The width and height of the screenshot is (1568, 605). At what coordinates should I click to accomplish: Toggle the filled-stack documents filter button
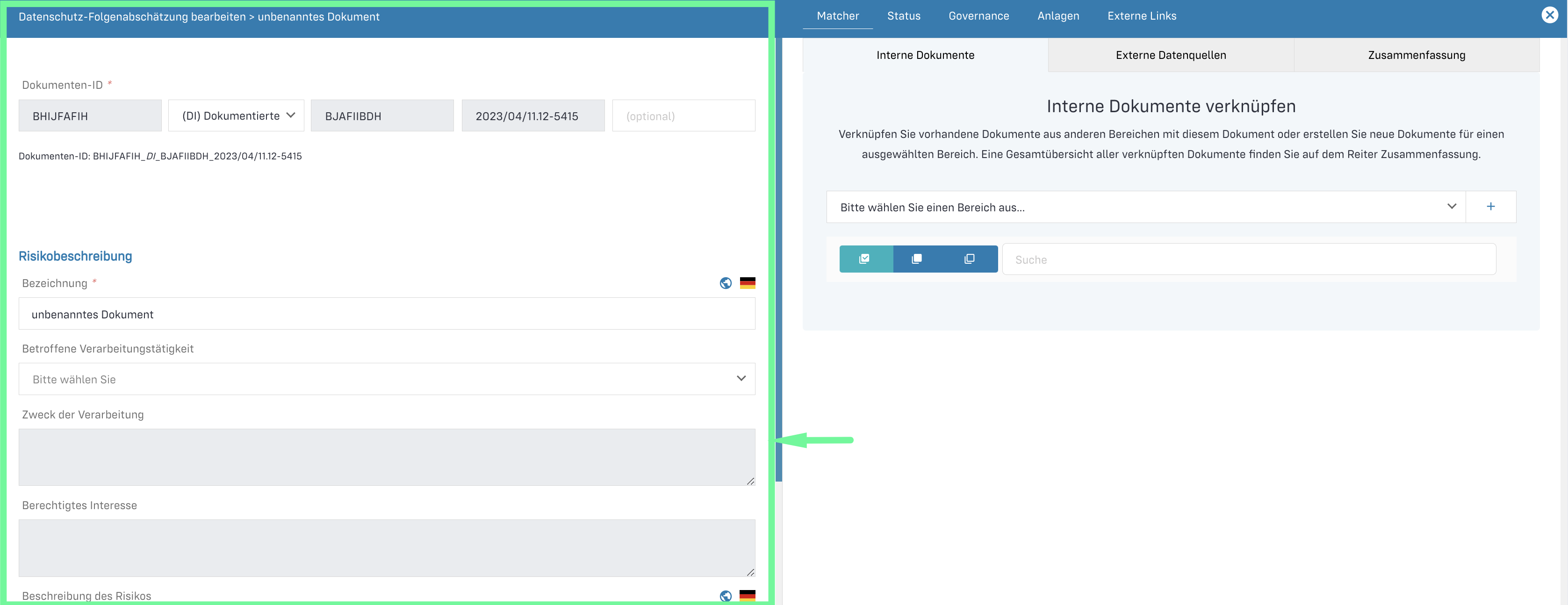(x=917, y=259)
